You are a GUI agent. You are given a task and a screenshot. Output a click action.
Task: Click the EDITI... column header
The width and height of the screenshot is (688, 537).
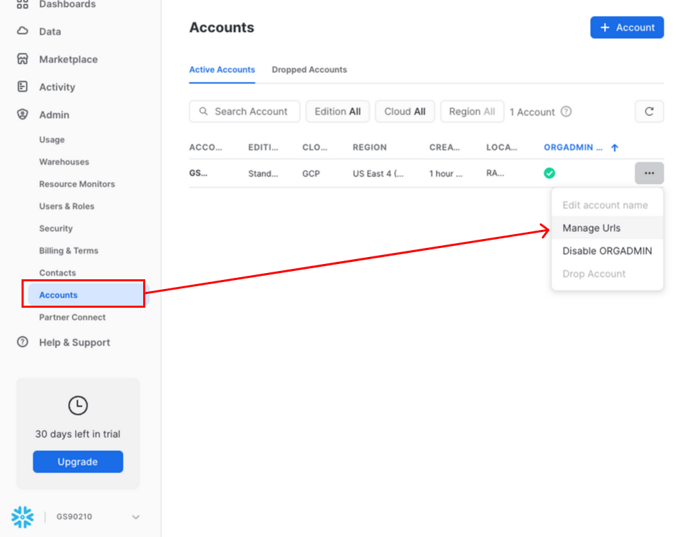pos(263,147)
